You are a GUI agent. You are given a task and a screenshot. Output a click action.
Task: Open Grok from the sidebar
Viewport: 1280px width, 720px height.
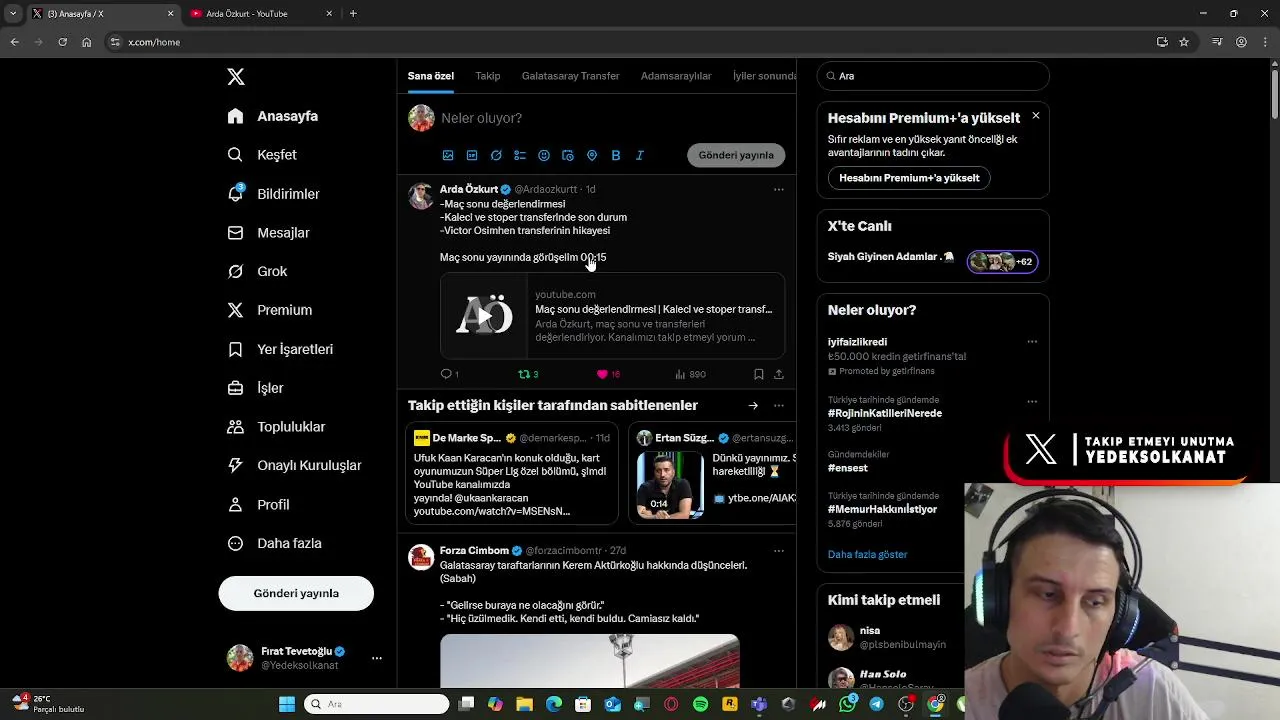(x=257, y=271)
